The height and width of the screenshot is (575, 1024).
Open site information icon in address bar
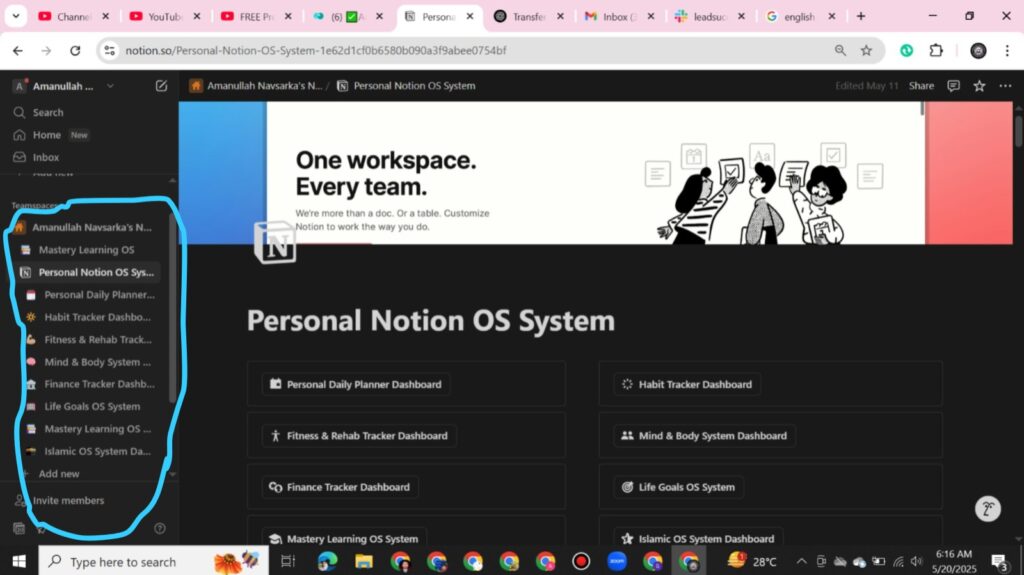click(x=109, y=50)
